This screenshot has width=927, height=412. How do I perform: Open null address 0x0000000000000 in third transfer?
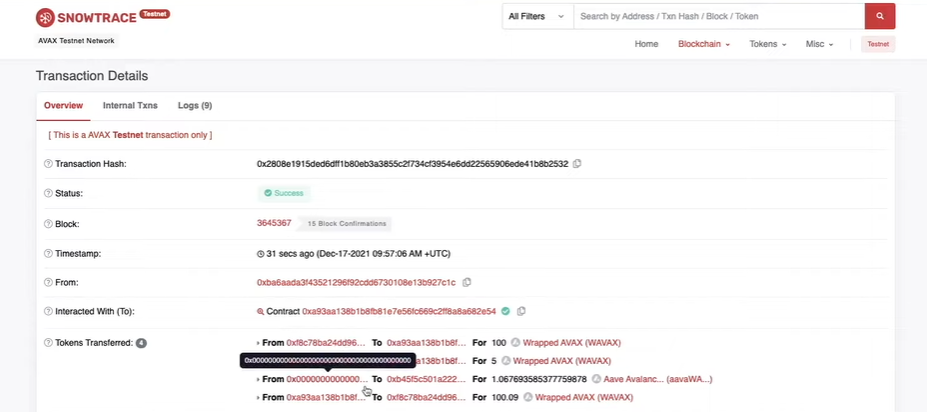tap(327, 379)
